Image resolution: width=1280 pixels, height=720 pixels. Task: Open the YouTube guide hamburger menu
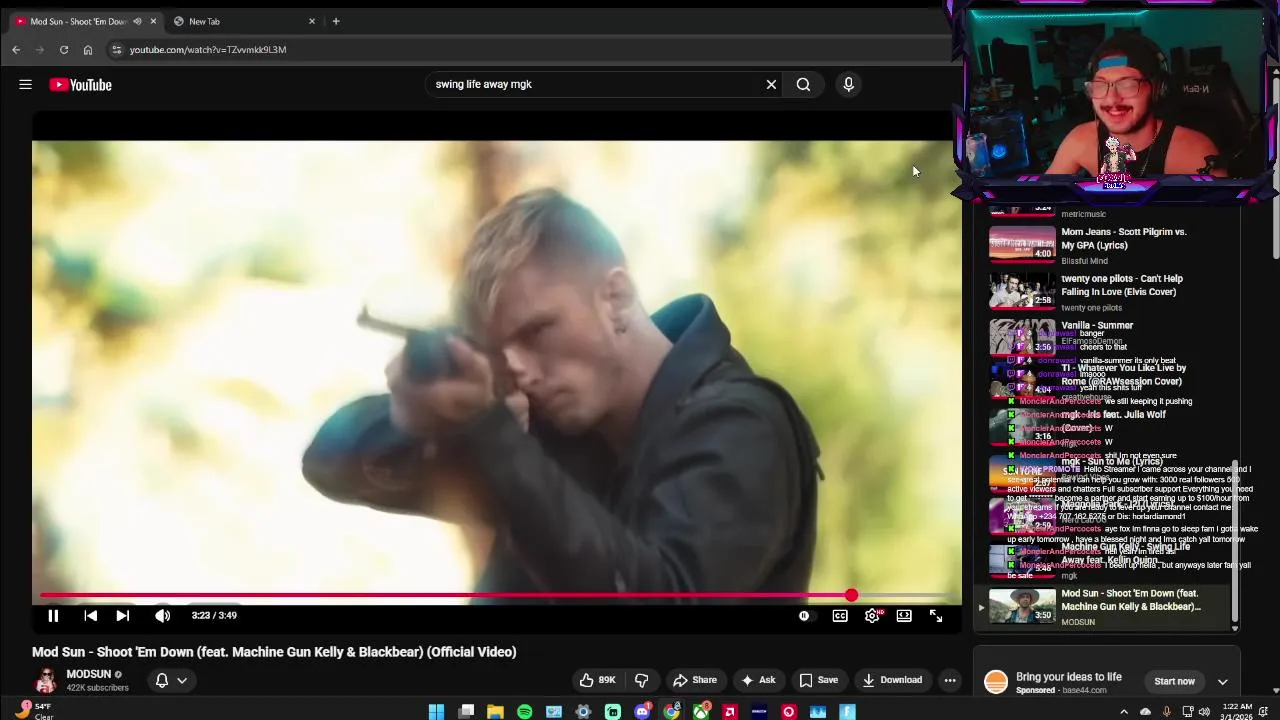pos(25,85)
